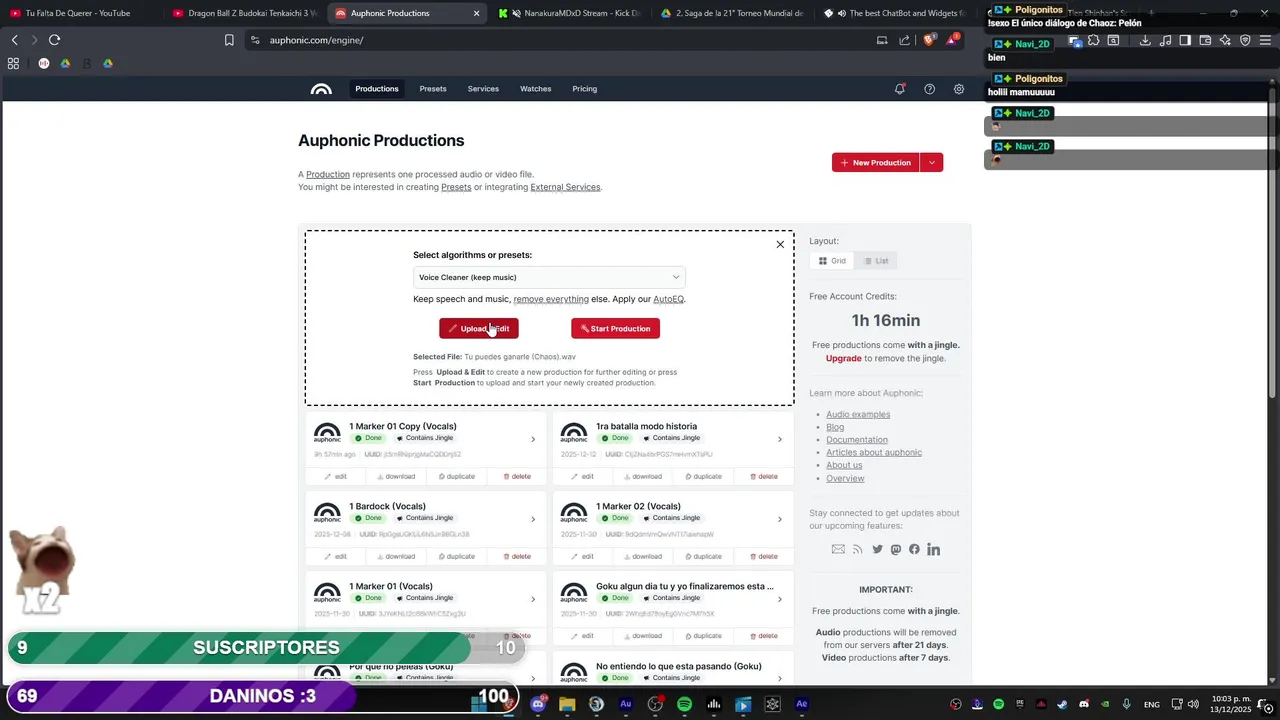Open the Watches menu item
This screenshot has width=1280, height=720.
535,89
